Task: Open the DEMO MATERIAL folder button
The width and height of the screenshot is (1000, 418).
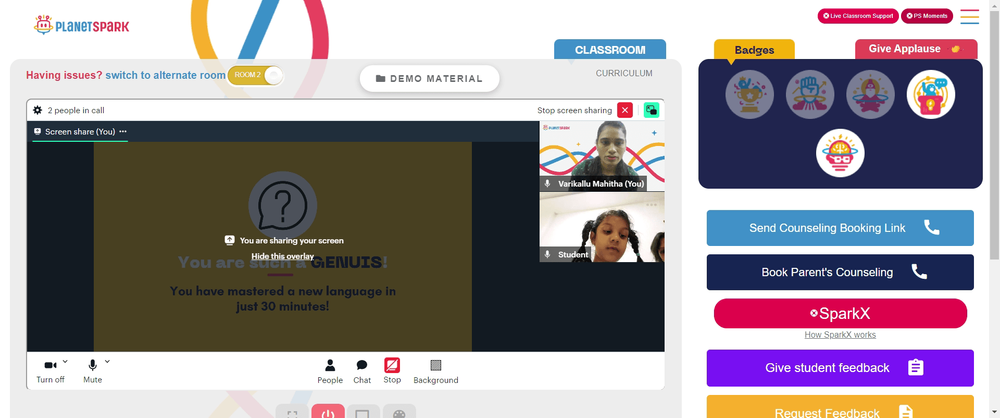Action: tap(429, 78)
